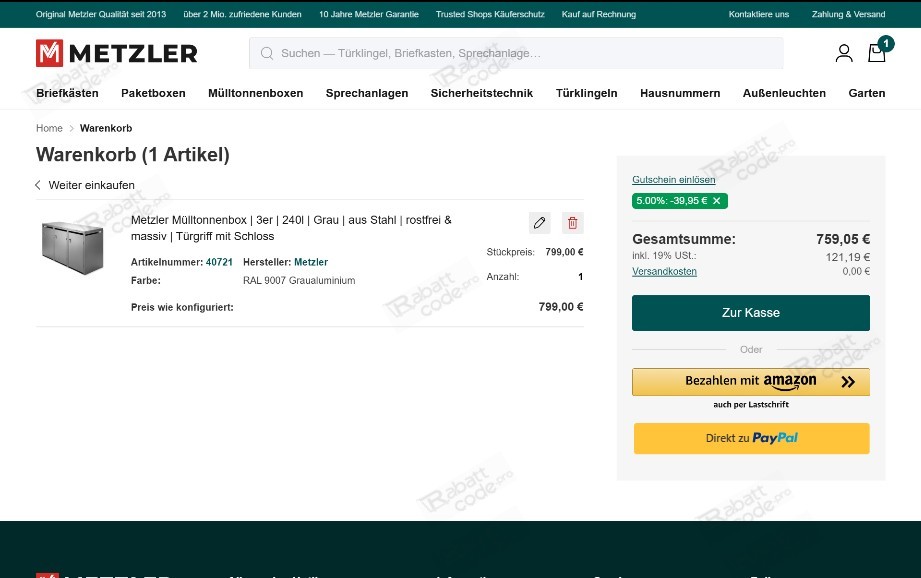
Task: Edit the cart item with pencil icon
Action: pos(539,223)
